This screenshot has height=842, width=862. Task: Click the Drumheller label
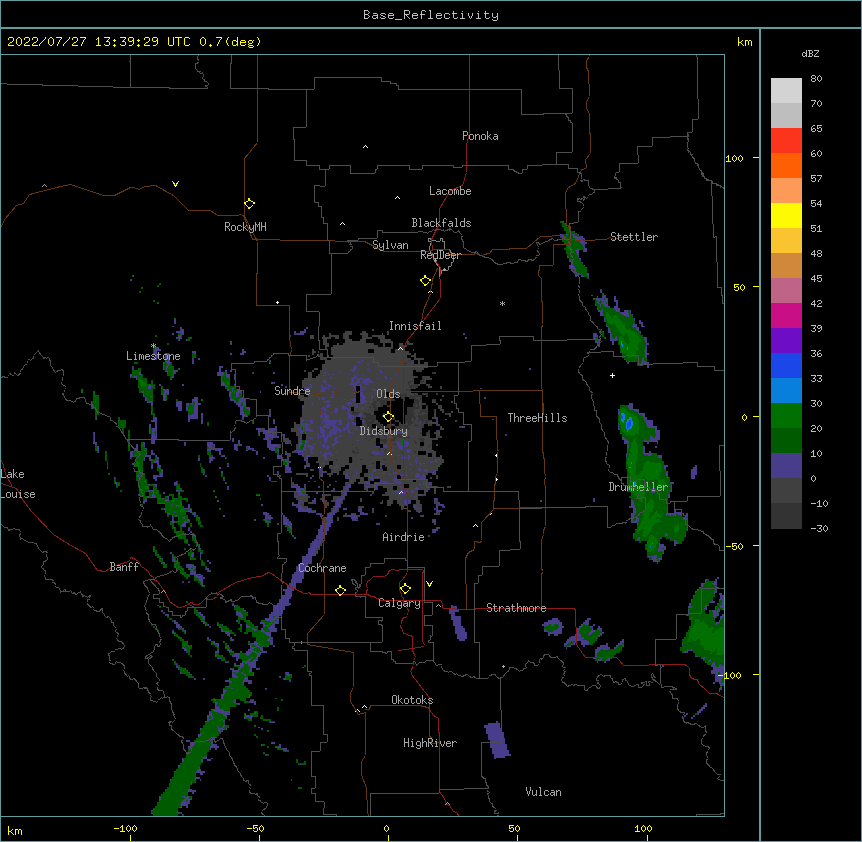638,487
